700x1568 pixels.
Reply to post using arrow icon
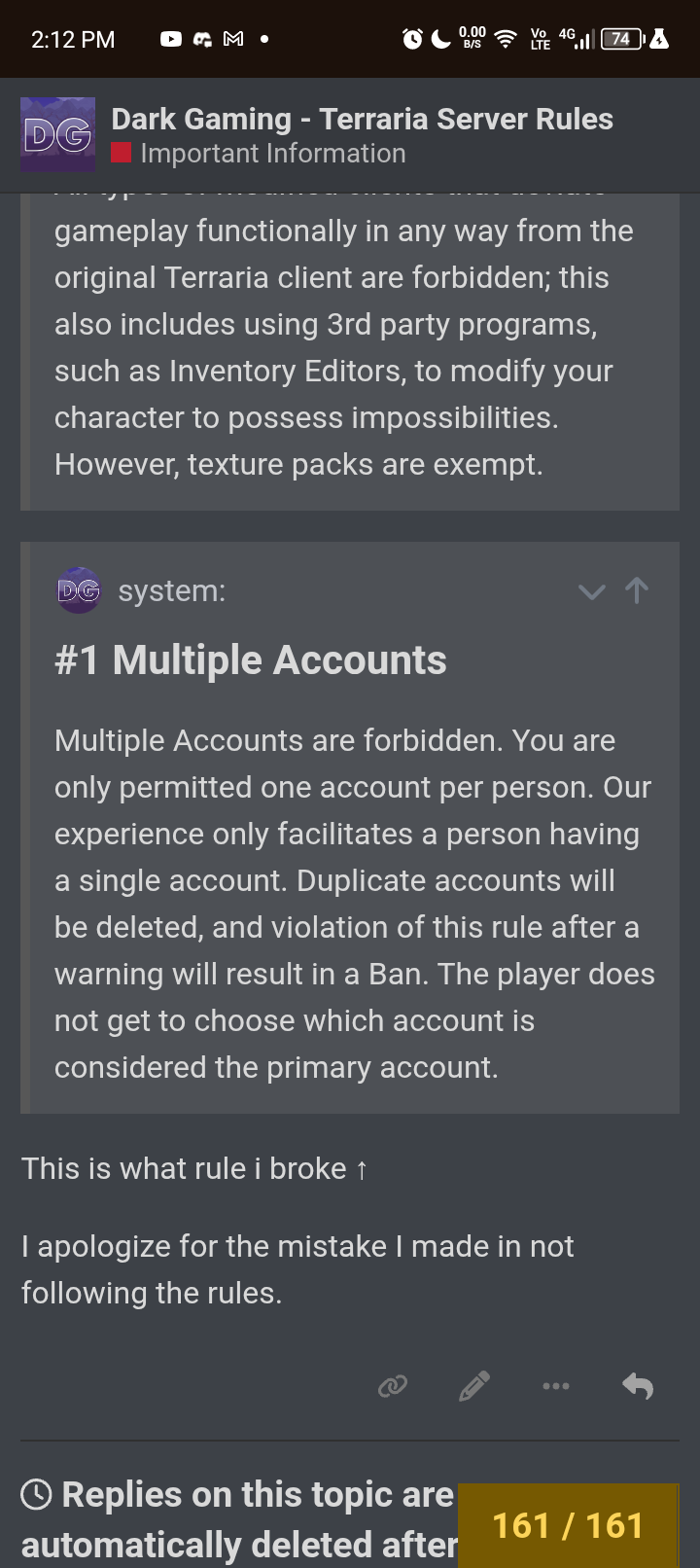[638, 1386]
